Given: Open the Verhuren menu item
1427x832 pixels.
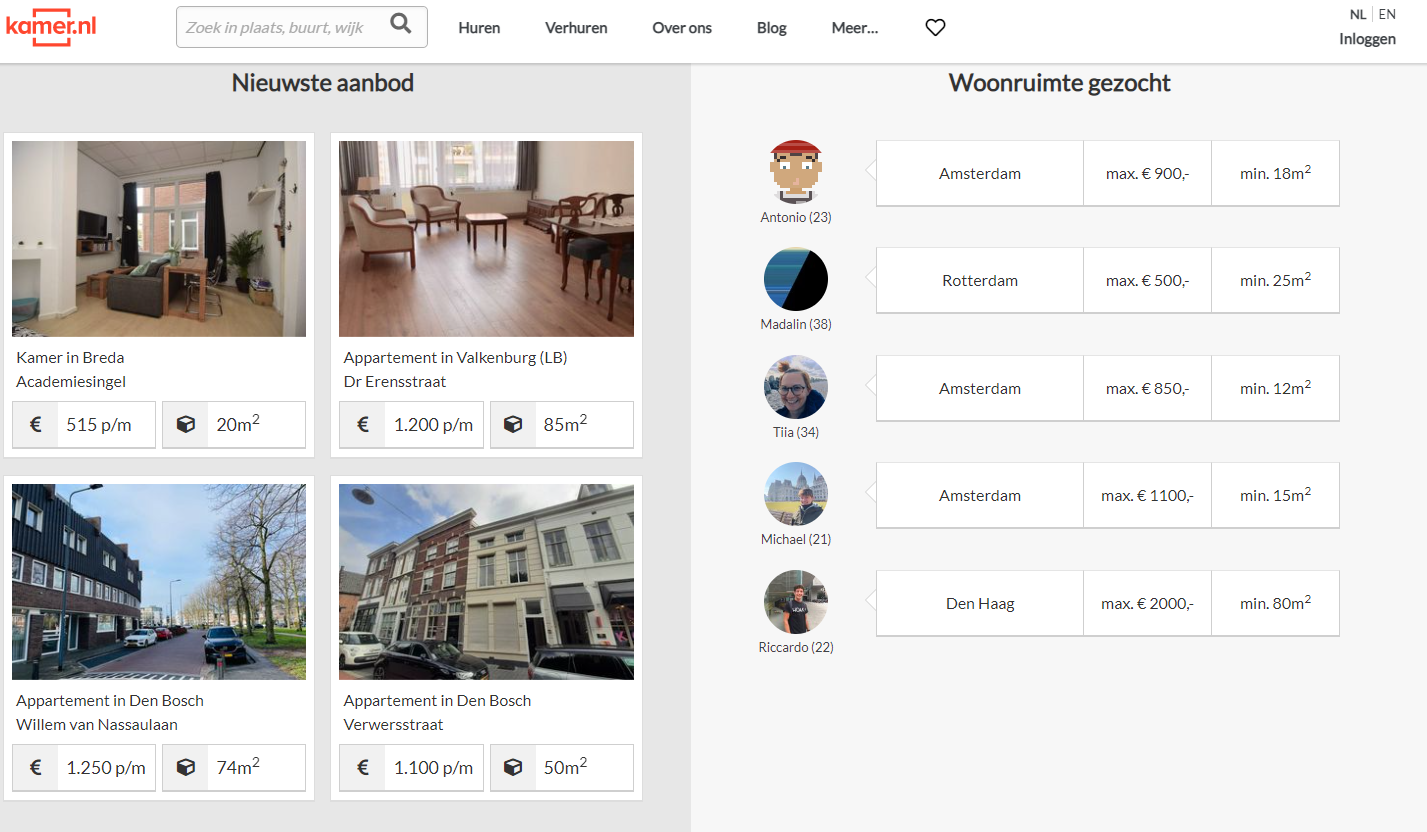Looking at the screenshot, I should pyautogui.click(x=576, y=28).
